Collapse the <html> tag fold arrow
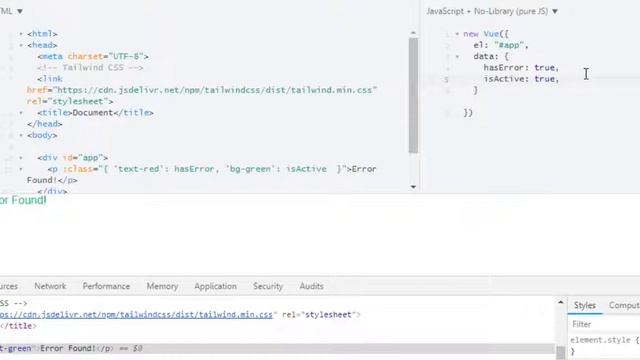The image size is (640, 360). point(21,34)
